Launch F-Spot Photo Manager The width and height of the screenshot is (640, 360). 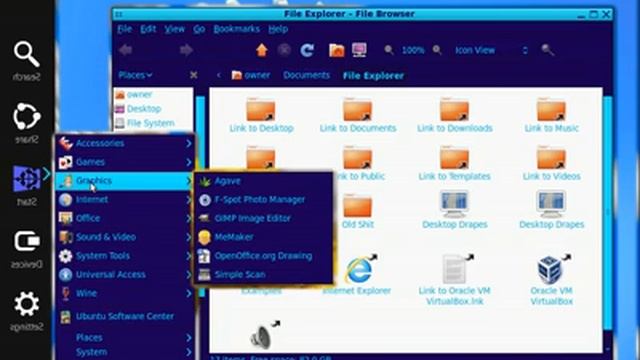(x=264, y=200)
